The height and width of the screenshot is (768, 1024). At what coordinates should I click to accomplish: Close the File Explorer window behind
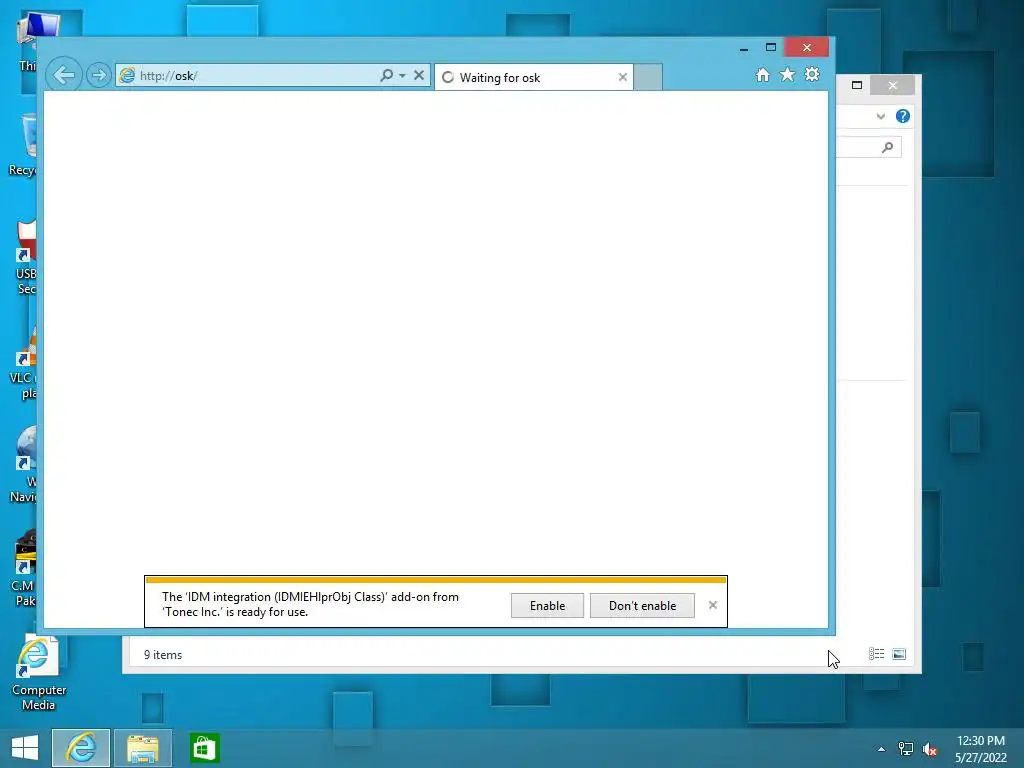893,86
